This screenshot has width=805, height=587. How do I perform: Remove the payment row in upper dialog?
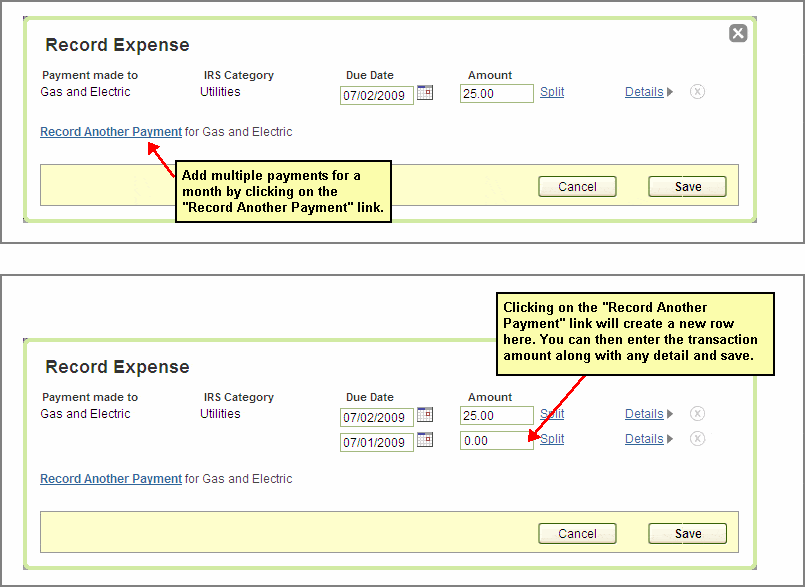[x=698, y=92]
